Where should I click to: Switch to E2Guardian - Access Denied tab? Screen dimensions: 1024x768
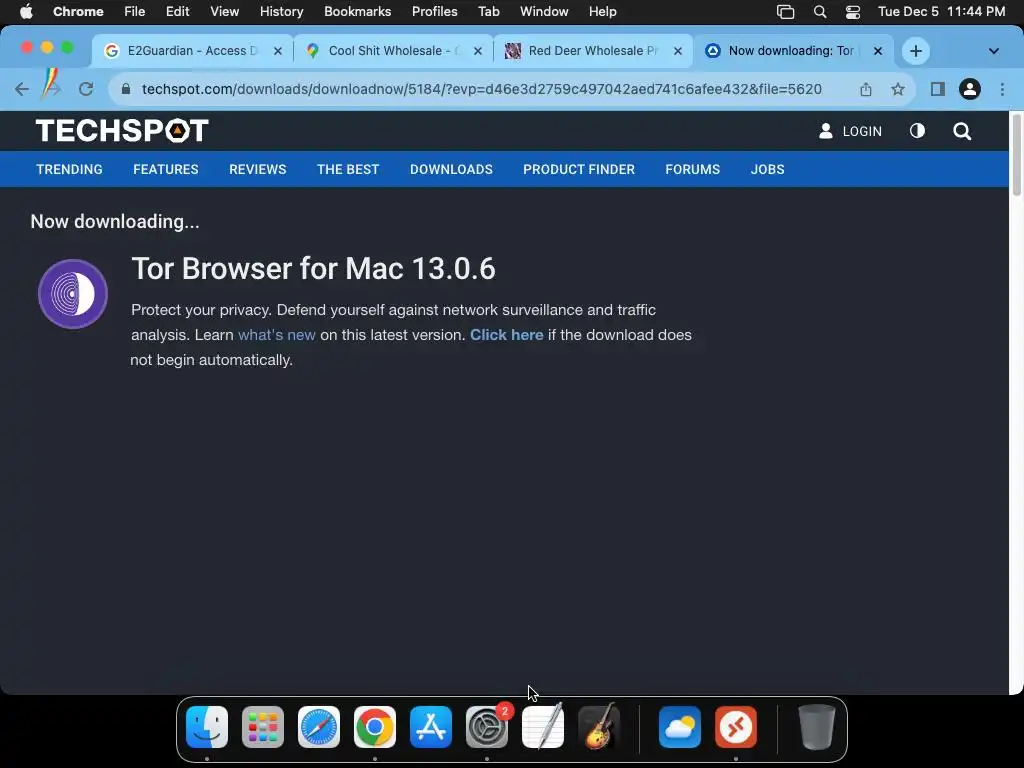click(191, 51)
